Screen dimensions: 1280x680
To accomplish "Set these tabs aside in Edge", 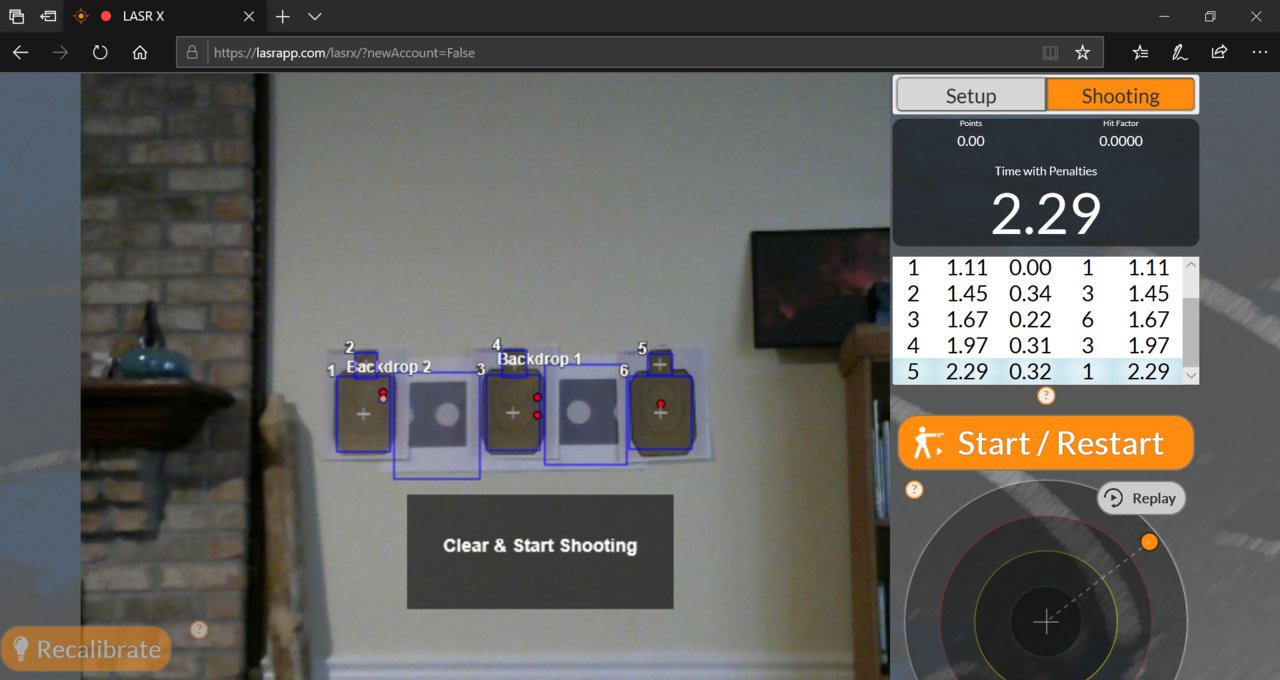I will click(48, 16).
